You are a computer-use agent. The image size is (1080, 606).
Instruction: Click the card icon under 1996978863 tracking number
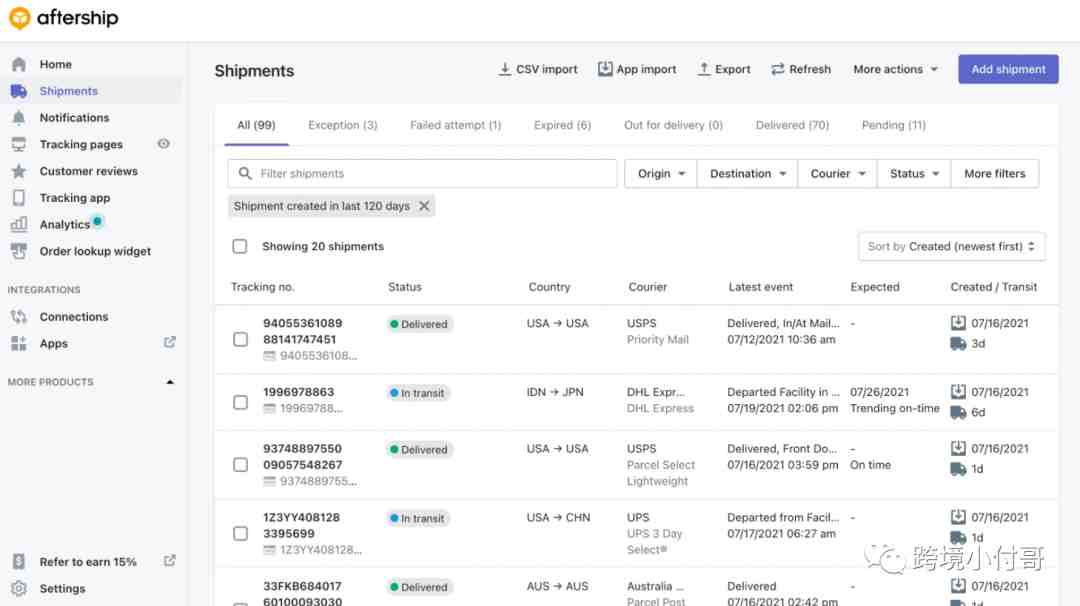tap(269, 408)
